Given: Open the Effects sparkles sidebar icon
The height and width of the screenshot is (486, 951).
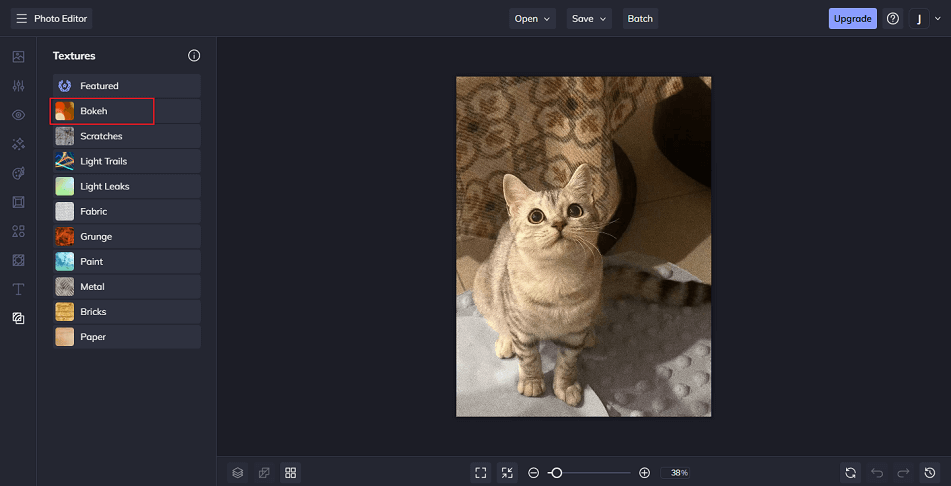Looking at the screenshot, I should click(18, 144).
